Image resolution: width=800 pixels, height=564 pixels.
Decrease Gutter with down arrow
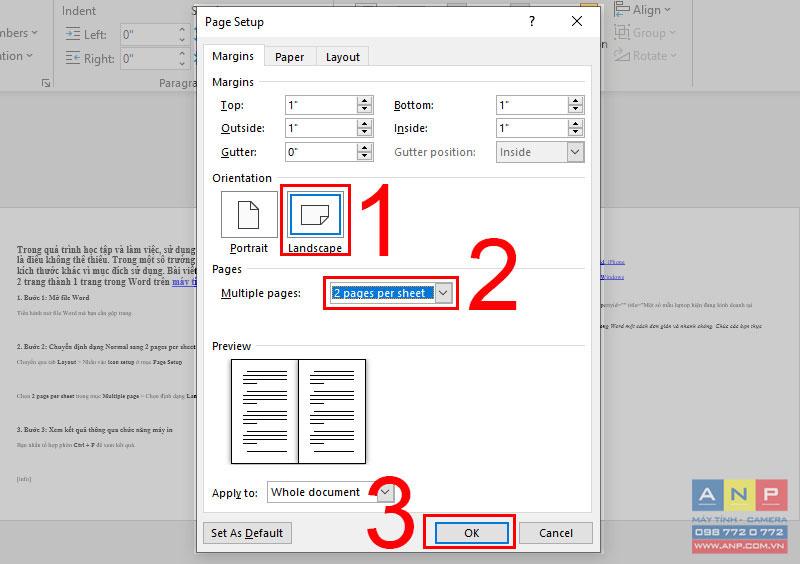click(364, 156)
